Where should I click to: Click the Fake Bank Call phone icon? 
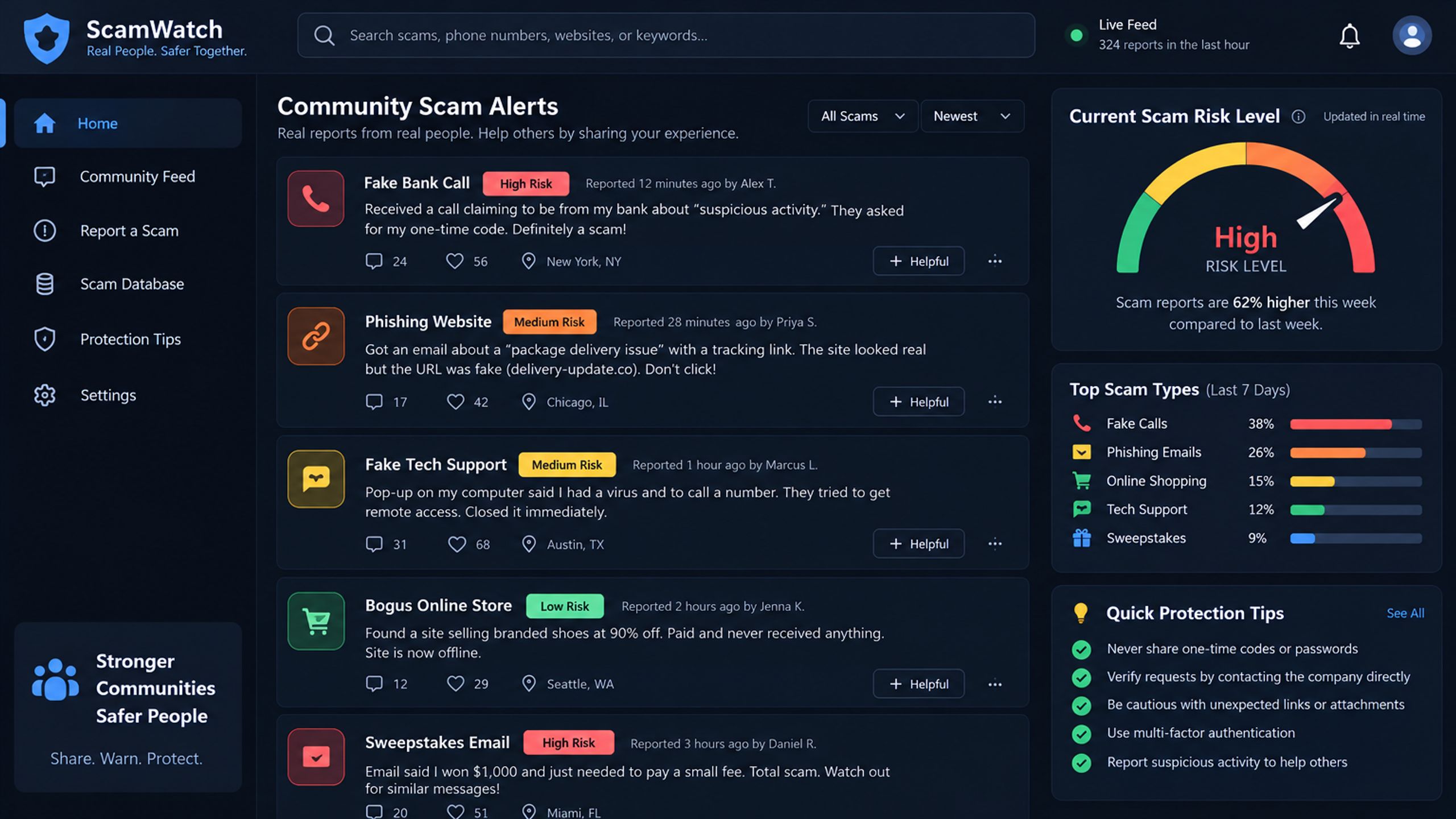tap(316, 198)
